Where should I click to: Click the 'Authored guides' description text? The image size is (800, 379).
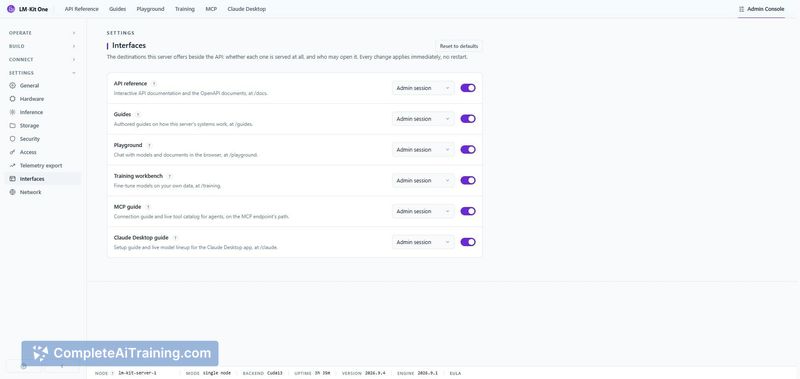[x=183, y=124]
